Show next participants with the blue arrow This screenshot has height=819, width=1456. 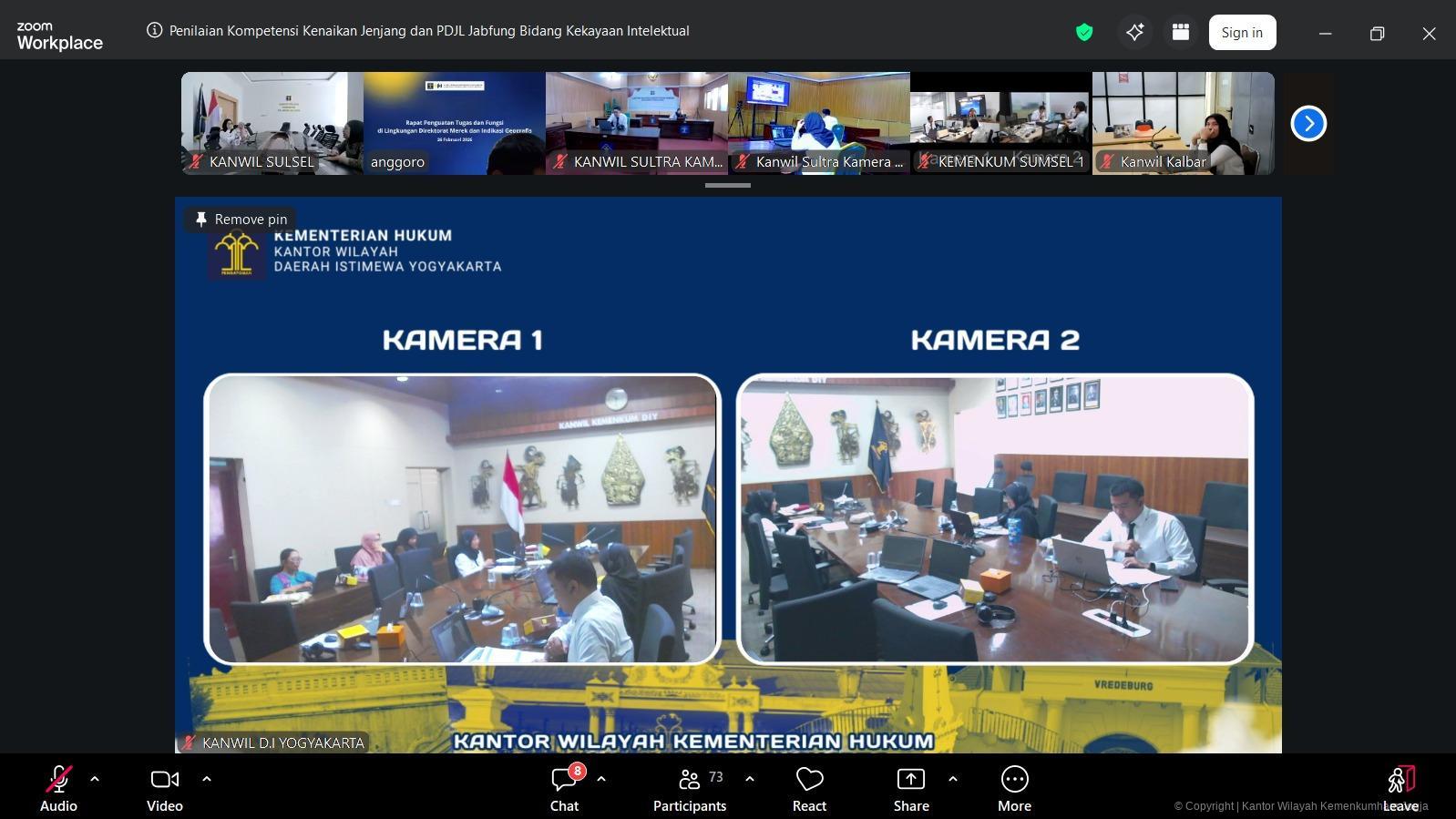click(x=1308, y=124)
